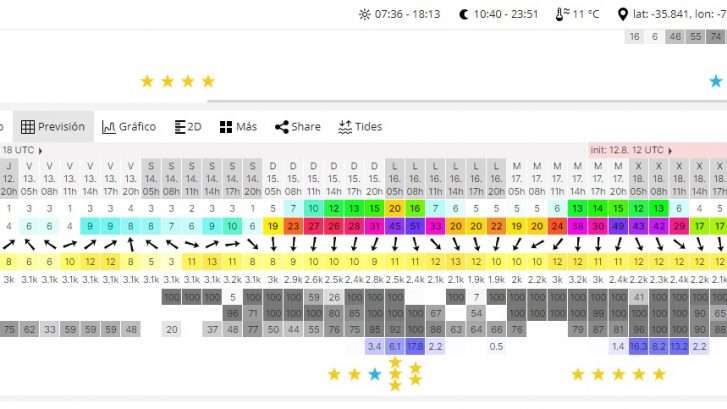The image size is (727, 409).
Task: Click the blue star in the bottom rating row
Action: pos(374,374)
